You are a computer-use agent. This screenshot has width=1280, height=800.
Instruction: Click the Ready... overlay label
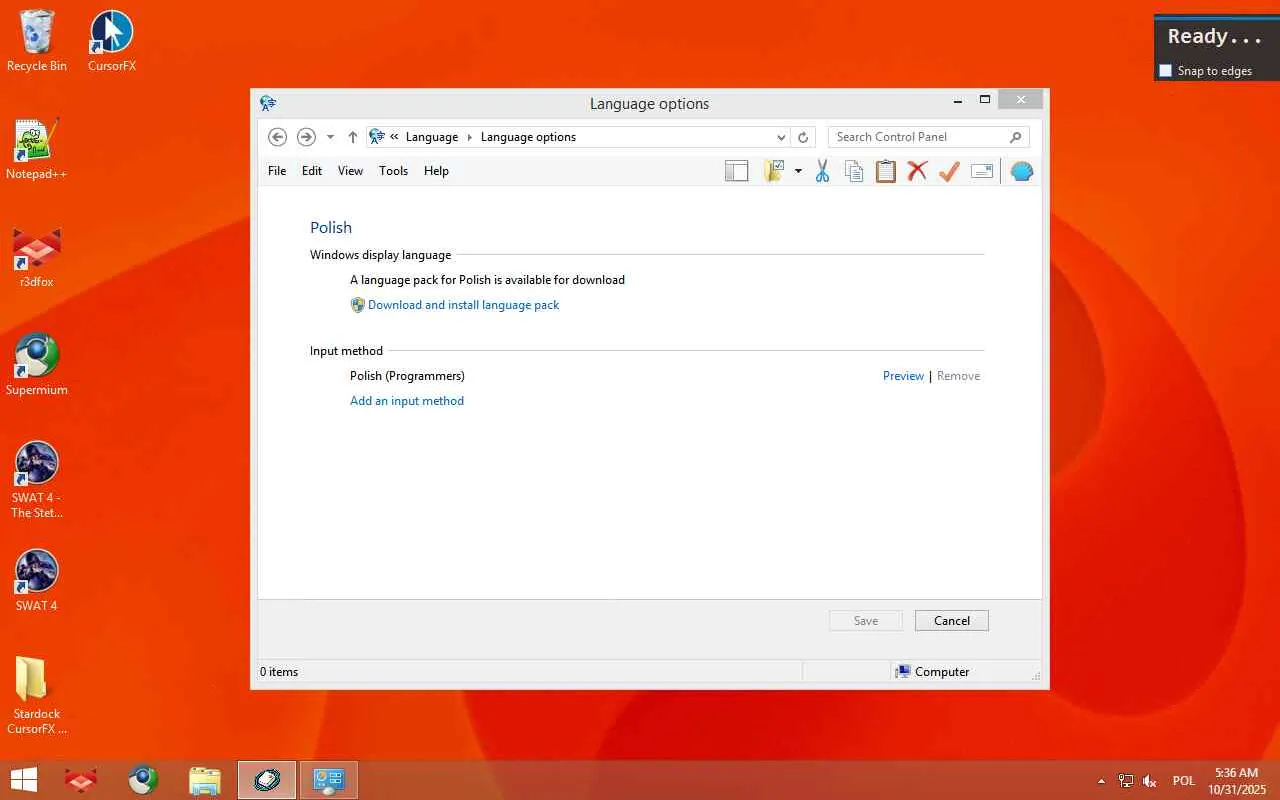pos(1215,37)
